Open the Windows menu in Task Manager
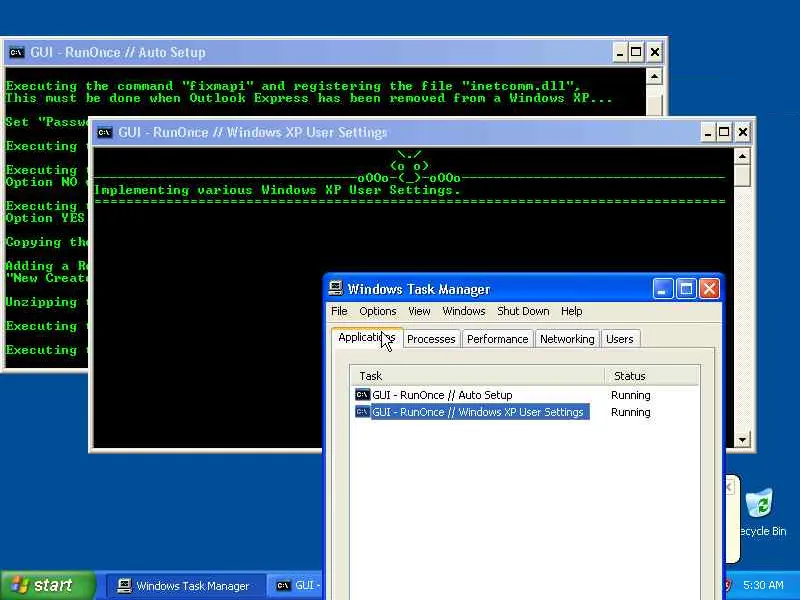Screen dimensions: 800x600 coord(464,311)
